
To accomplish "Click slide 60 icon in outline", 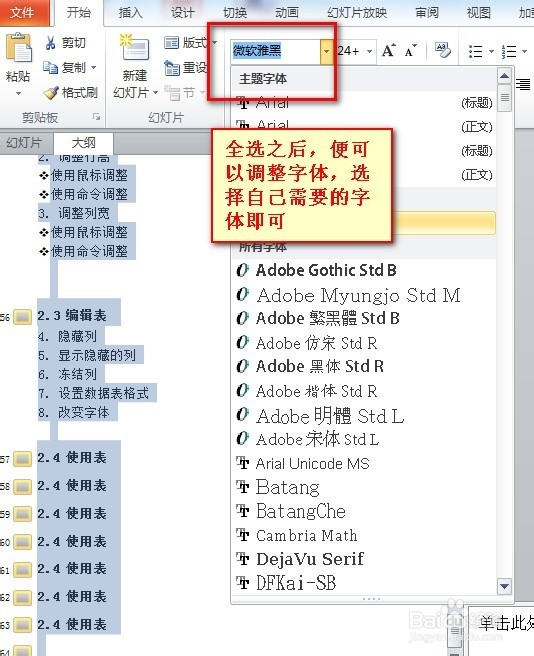I will pyautogui.click(x=23, y=542).
